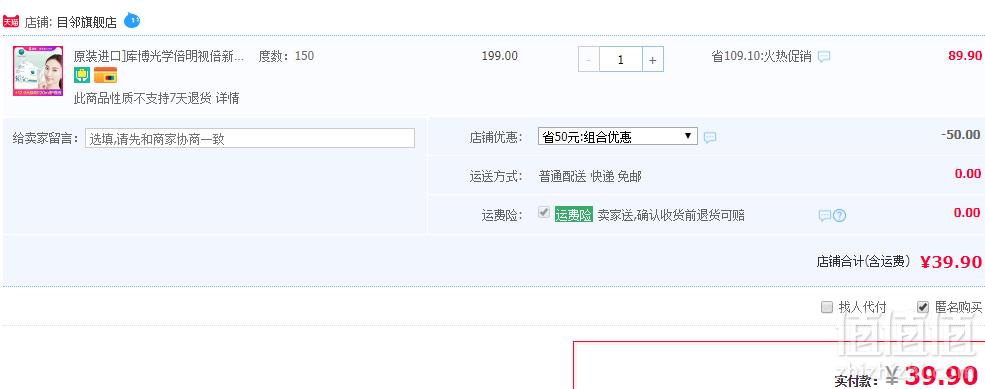Decrease the quantity with the minus button
The image size is (985, 389).
click(x=589, y=60)
